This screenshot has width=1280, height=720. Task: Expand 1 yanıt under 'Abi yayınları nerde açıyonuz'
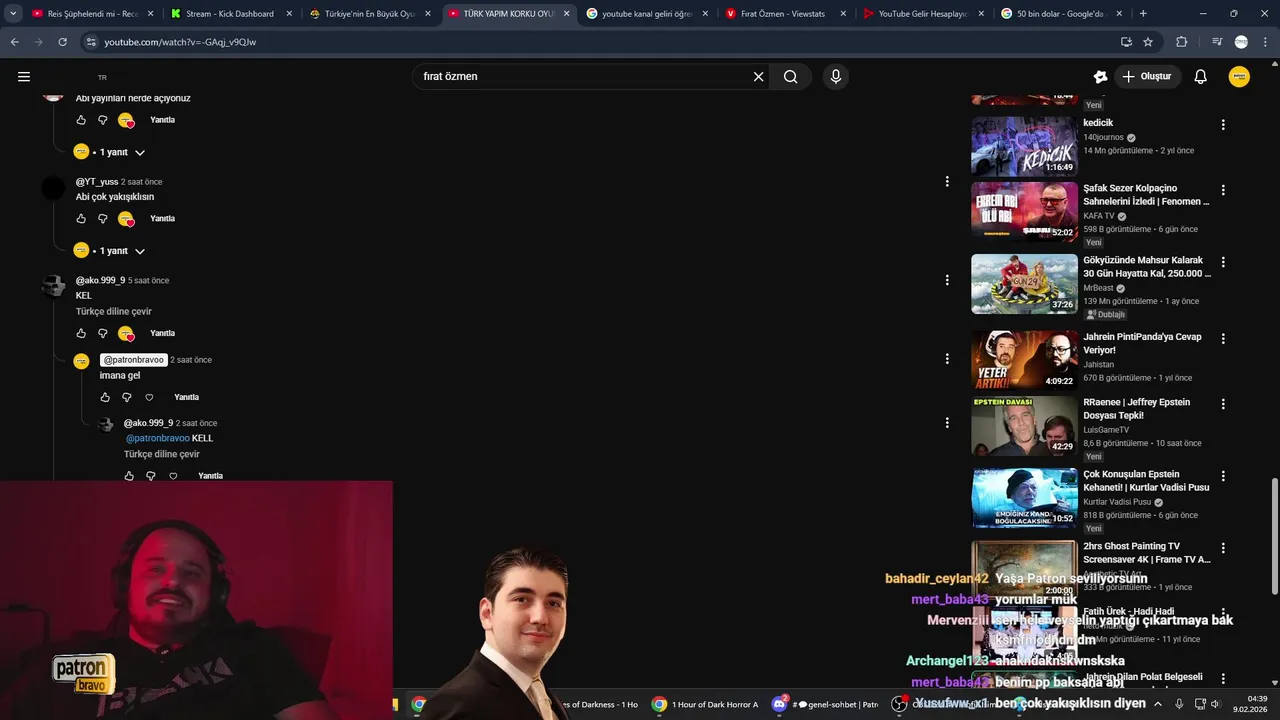pos(110,152)
